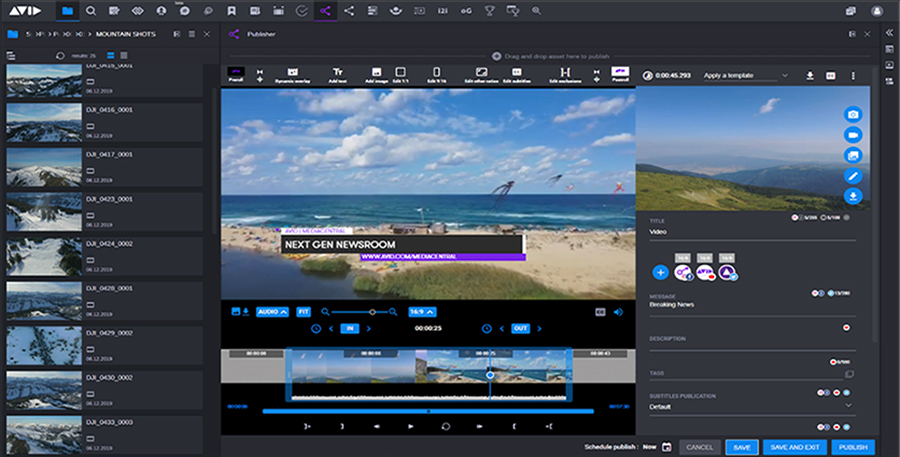This screenshot has width=900, height=457.
Task: Click the blue timeline scroll bar
Action: pyautogui.click(x=428, y=411)
